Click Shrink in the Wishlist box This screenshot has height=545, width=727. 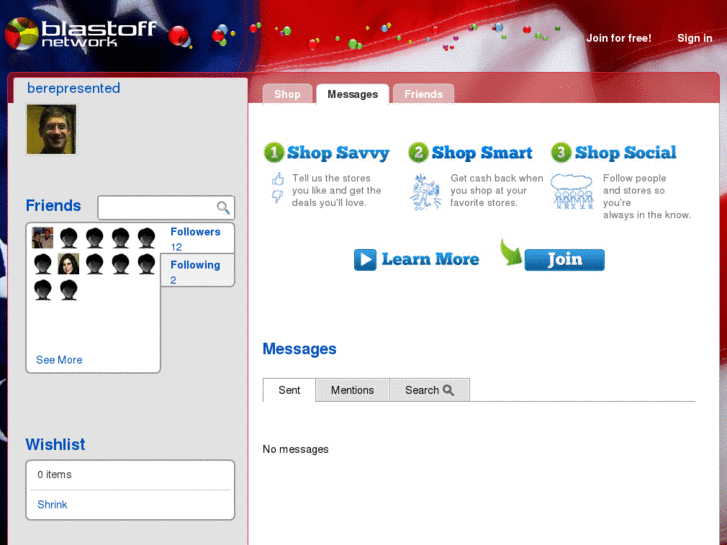point(52,505)
